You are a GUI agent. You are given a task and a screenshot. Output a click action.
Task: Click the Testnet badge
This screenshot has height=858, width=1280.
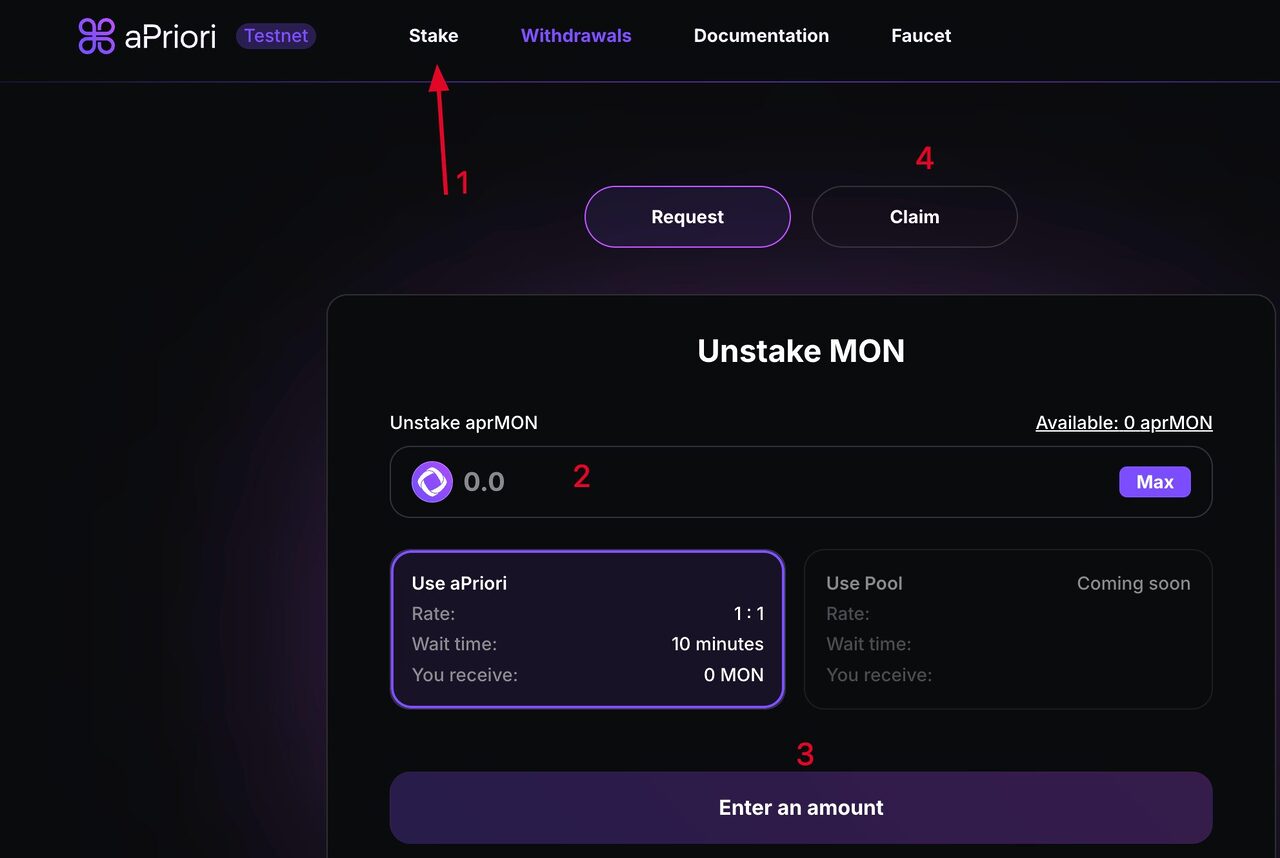[x=276, y=36]
